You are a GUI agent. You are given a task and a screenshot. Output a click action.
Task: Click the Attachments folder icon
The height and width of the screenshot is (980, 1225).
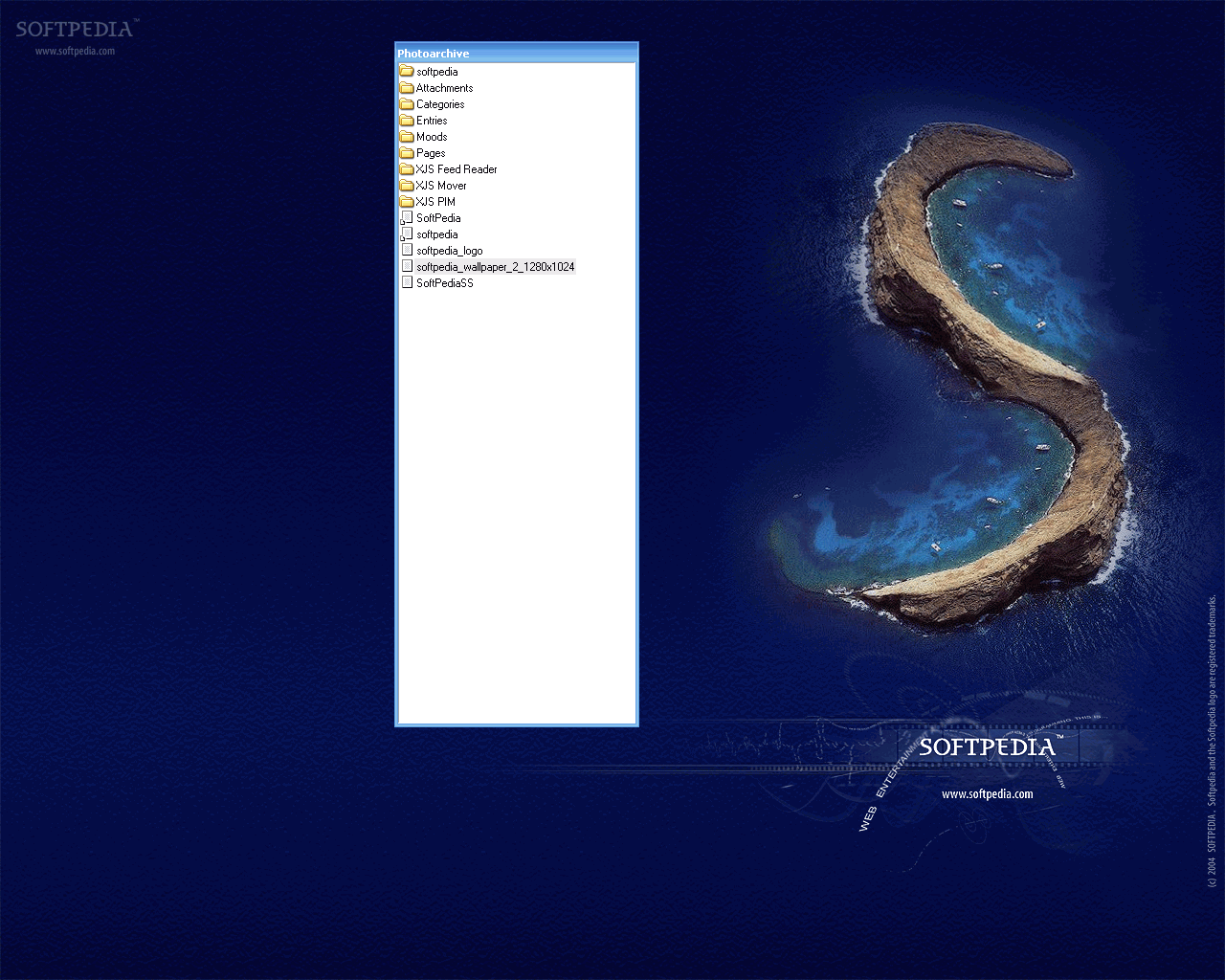(x=407, y=88)
